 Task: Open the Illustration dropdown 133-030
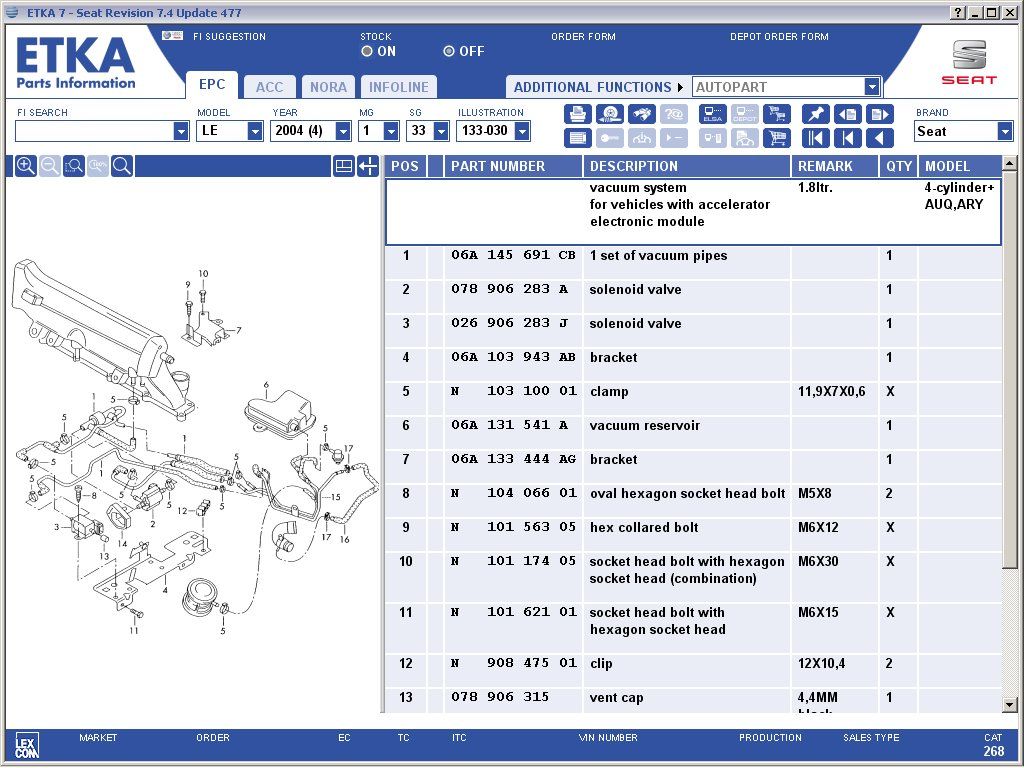click(x=522, y=131)
